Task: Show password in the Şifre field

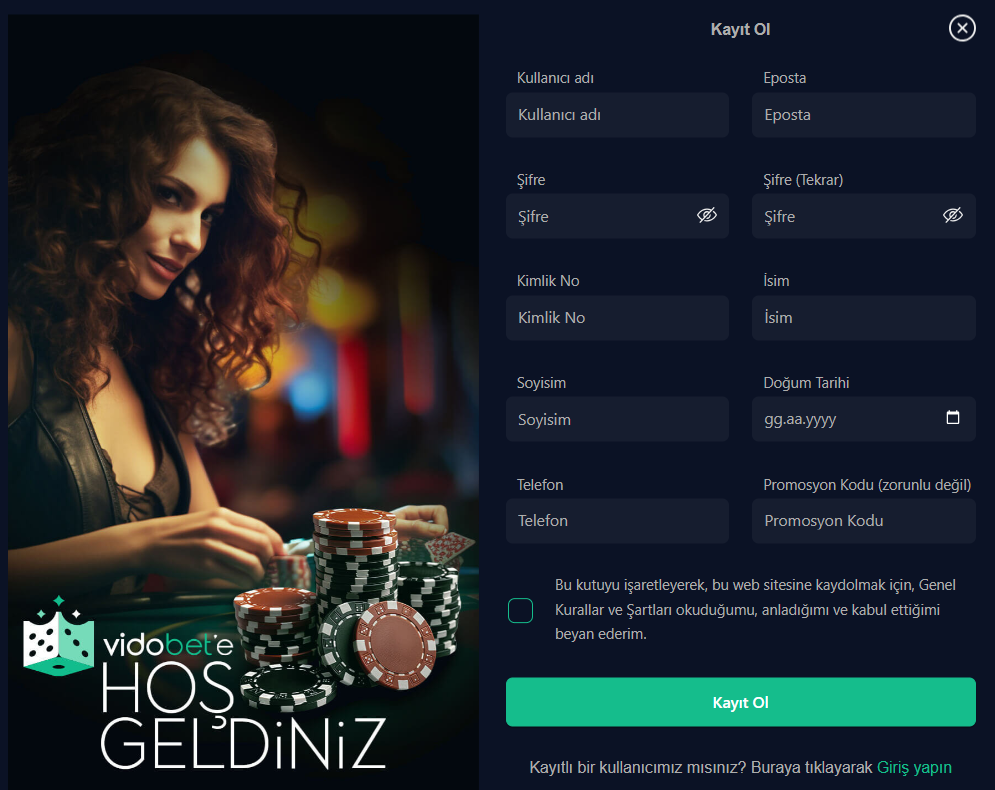Action: click(706, 215)
